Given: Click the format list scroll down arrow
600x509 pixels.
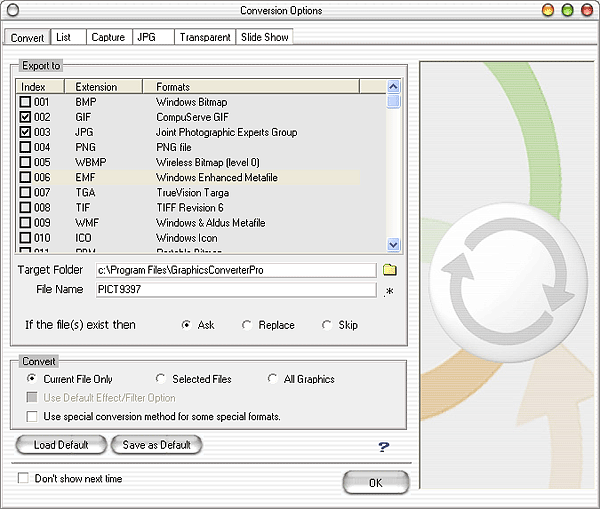Looking at the screenshot, I should pos(393,244).
